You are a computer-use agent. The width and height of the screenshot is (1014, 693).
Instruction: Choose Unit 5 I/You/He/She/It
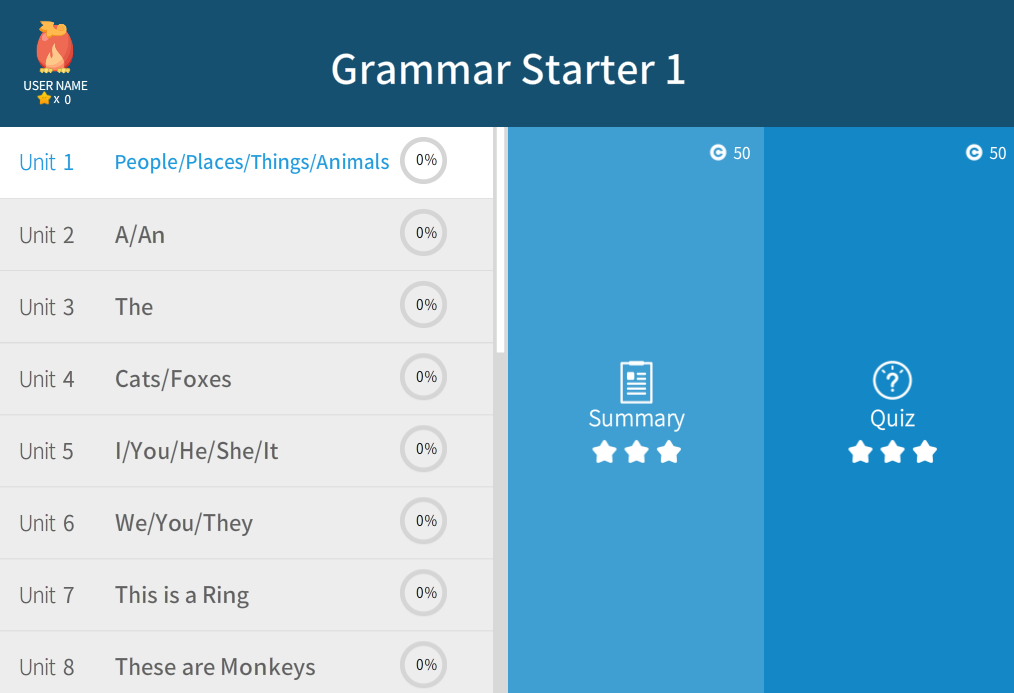196,451
